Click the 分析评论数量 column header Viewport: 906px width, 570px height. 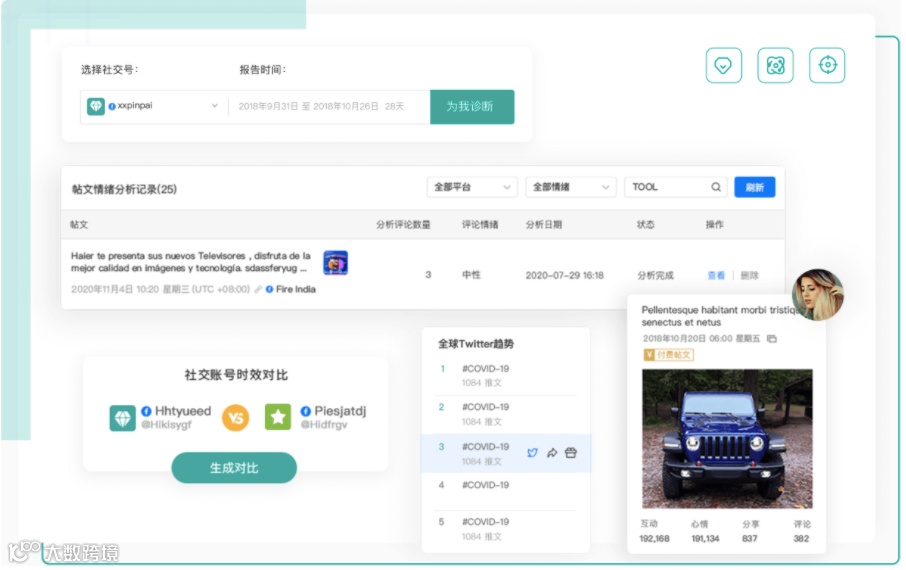tap(403, 225)
